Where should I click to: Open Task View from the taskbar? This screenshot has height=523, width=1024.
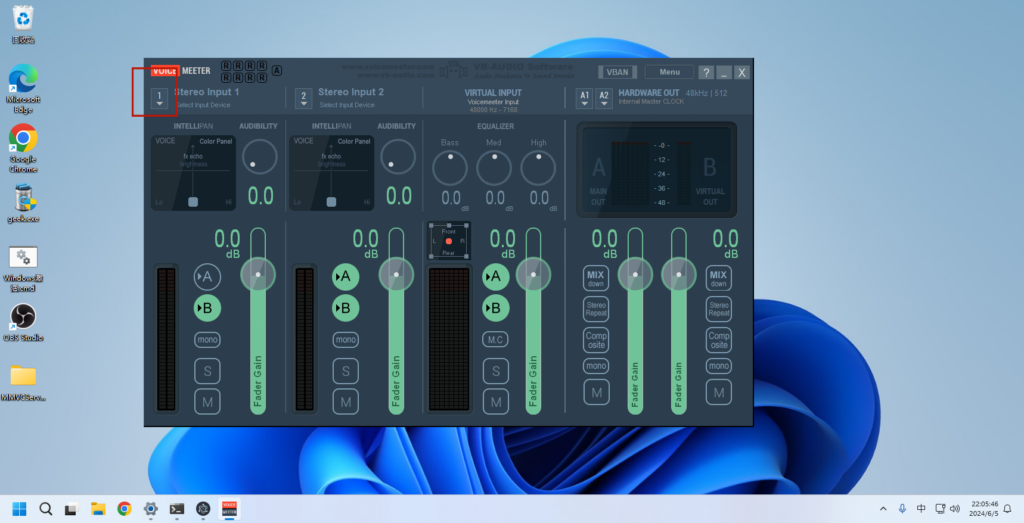(x=72, y=509)
